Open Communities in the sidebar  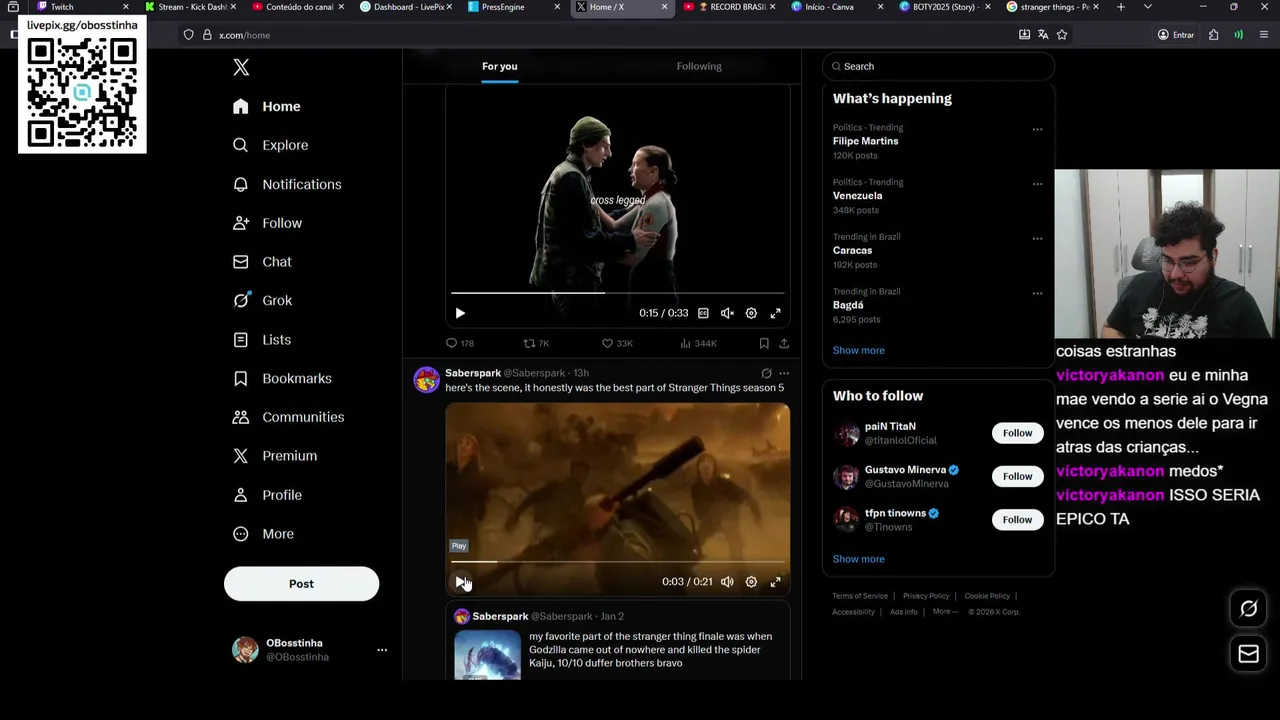coord(288,417)
